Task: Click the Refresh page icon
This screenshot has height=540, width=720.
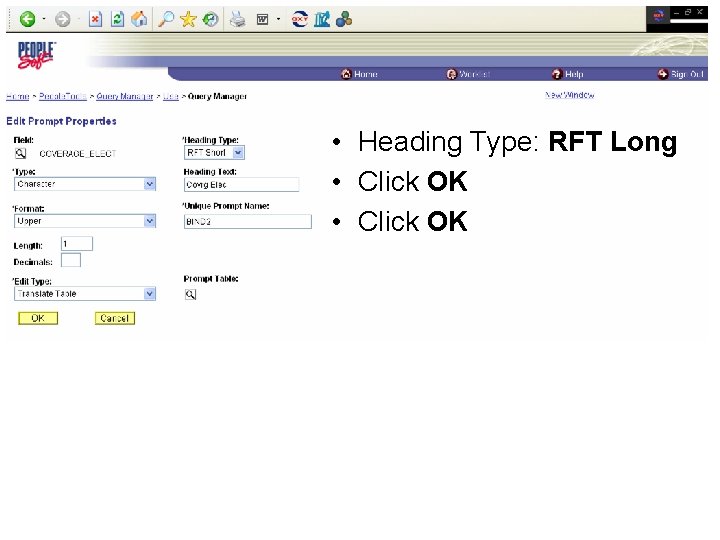Action: click(118, 19)
